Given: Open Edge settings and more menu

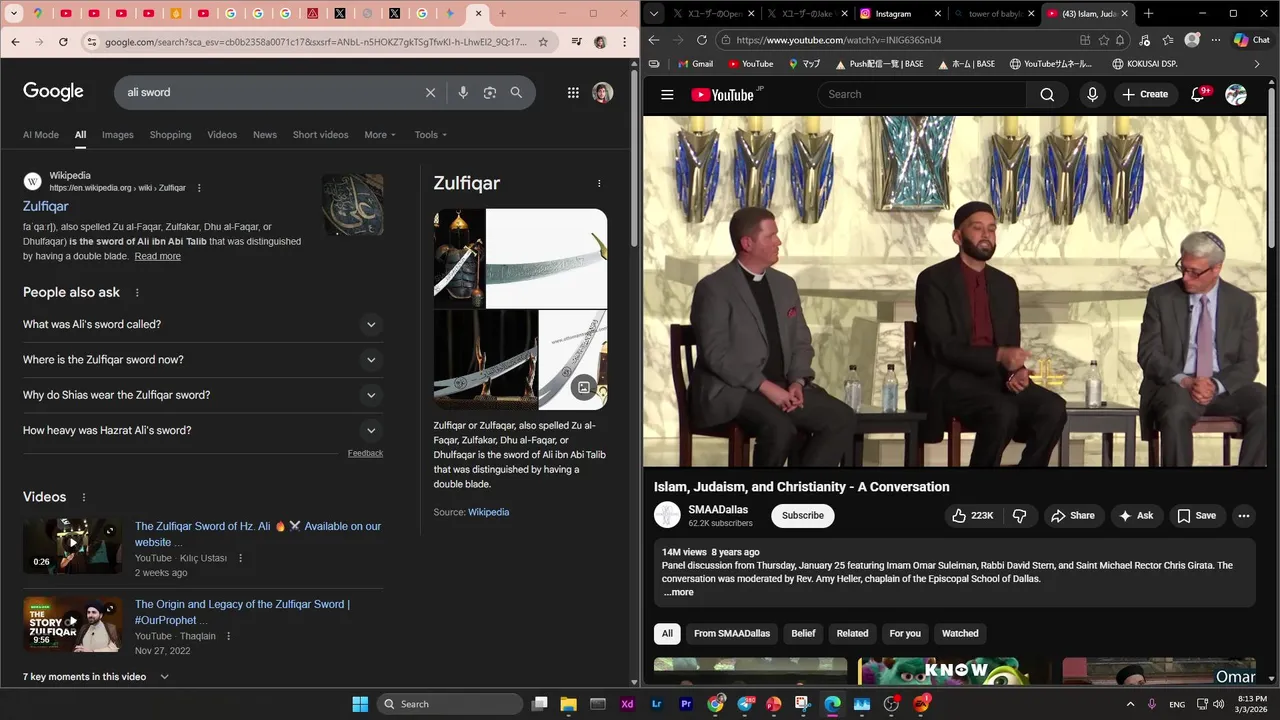Looking at the screenshot, I should (1214, 40).
